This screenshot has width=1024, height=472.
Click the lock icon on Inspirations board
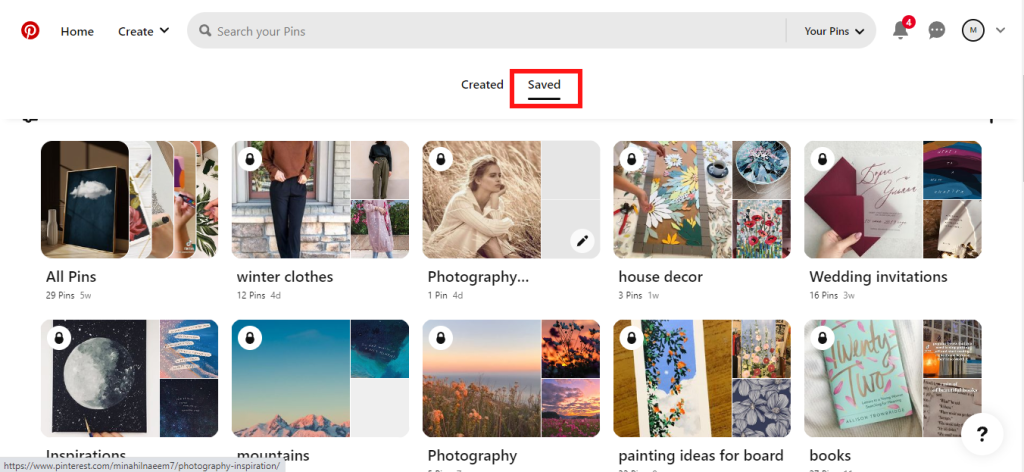click(x=59, y=338)
